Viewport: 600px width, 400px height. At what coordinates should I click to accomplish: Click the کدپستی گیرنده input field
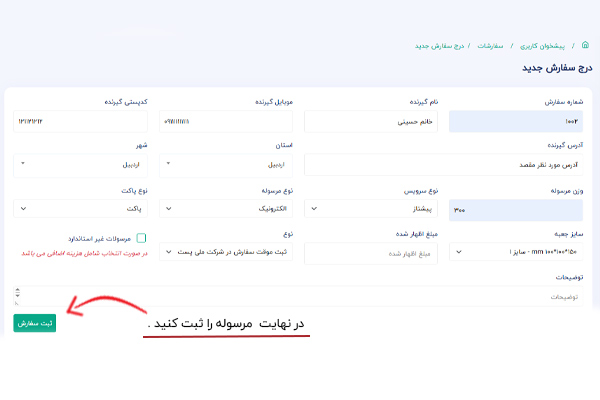(x=80, y=121)
